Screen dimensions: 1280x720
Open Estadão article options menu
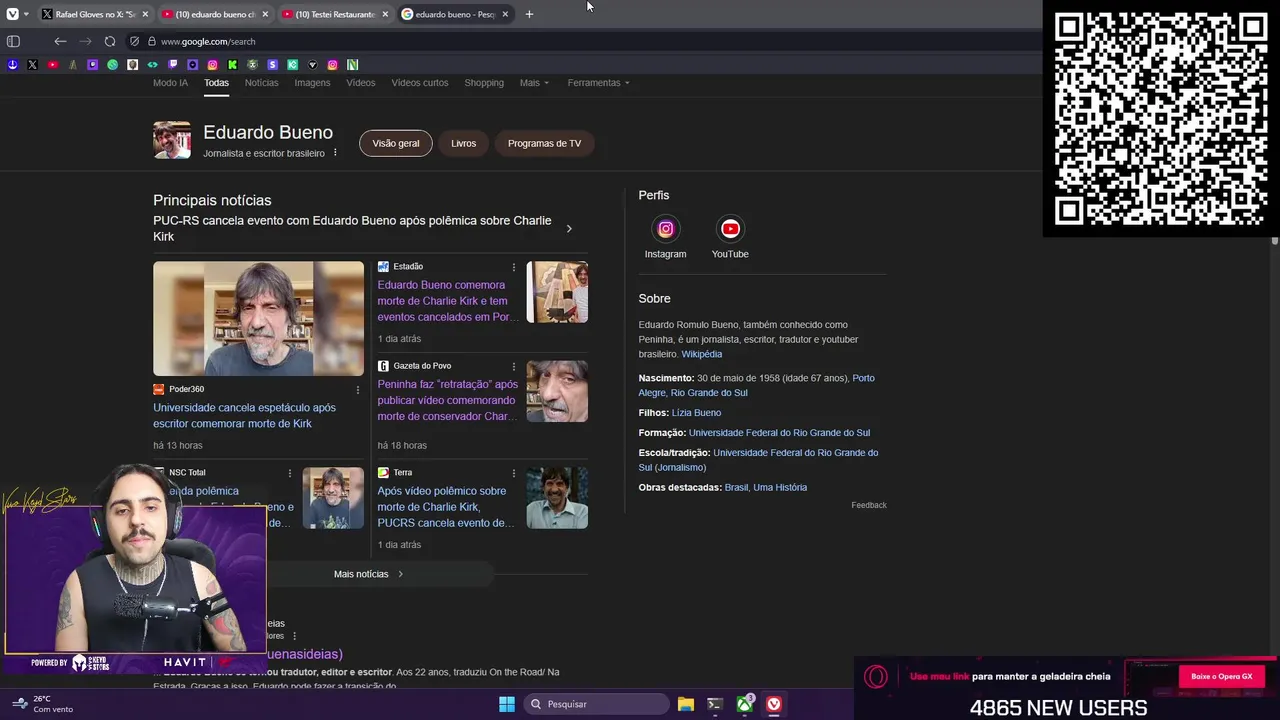pos(514,267)
